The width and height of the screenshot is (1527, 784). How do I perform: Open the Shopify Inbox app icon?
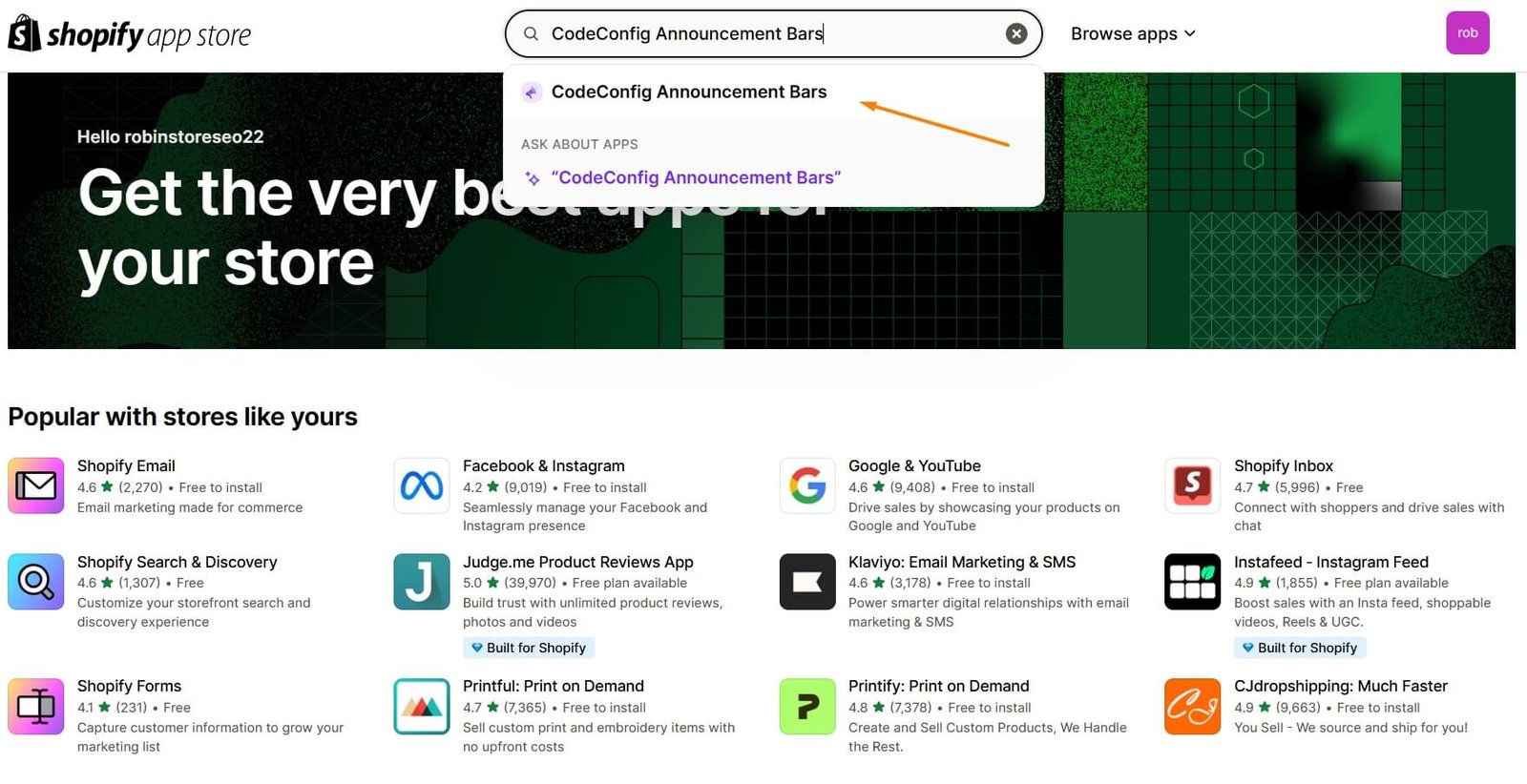1193,485
